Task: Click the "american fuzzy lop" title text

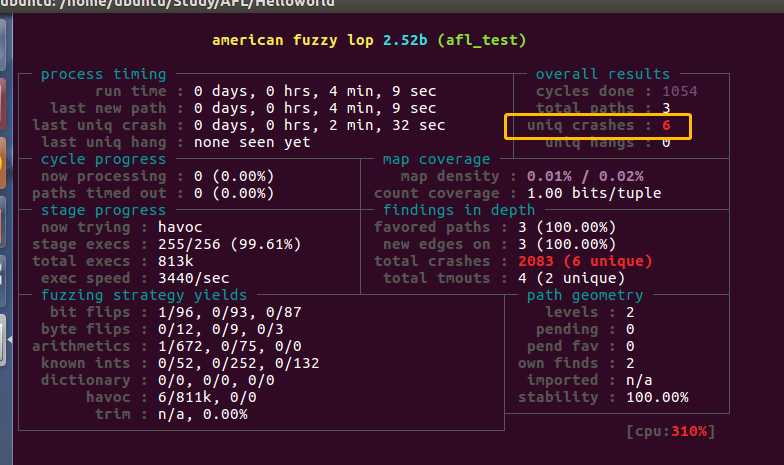Action: coord(292,40)
